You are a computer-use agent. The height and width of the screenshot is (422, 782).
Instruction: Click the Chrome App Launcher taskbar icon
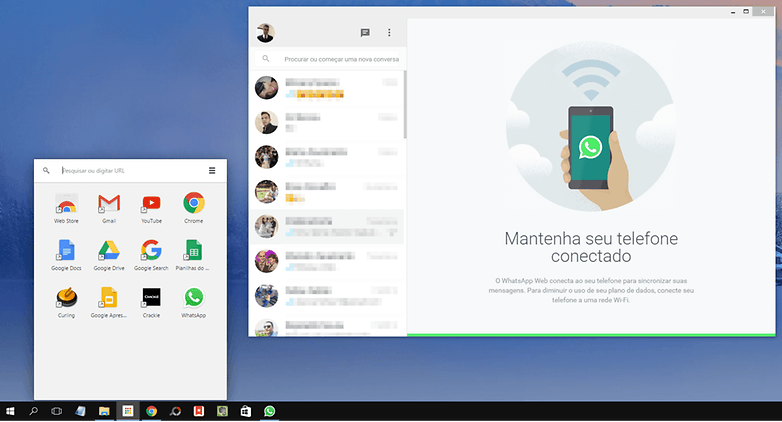click(x=128, y=411)
